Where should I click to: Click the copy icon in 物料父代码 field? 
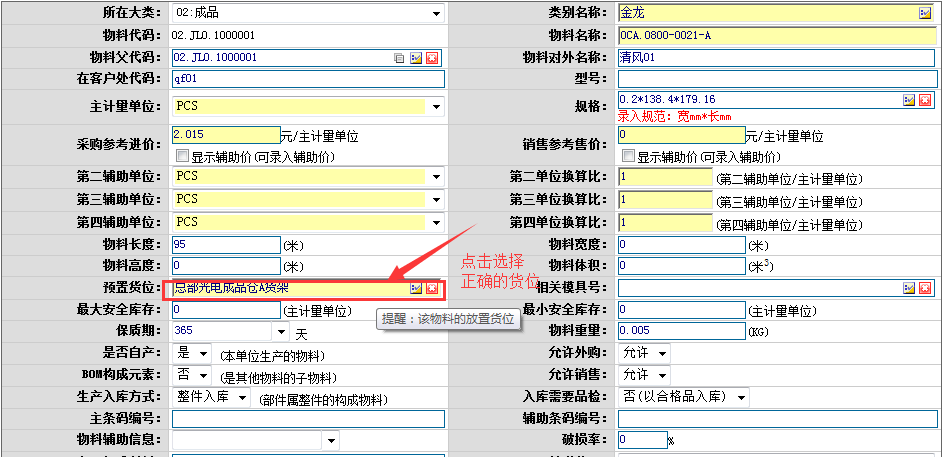[x=399, y=58]
